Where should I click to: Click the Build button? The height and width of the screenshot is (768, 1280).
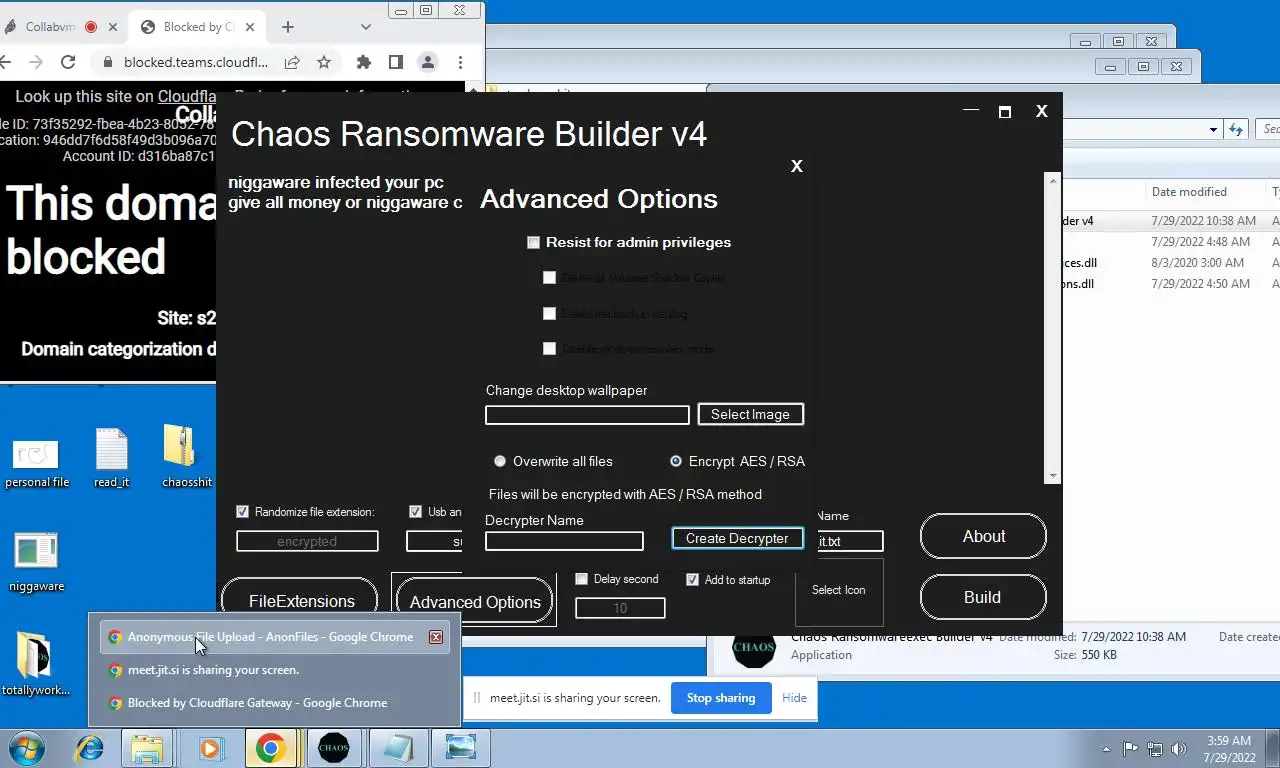pos(983,598)
